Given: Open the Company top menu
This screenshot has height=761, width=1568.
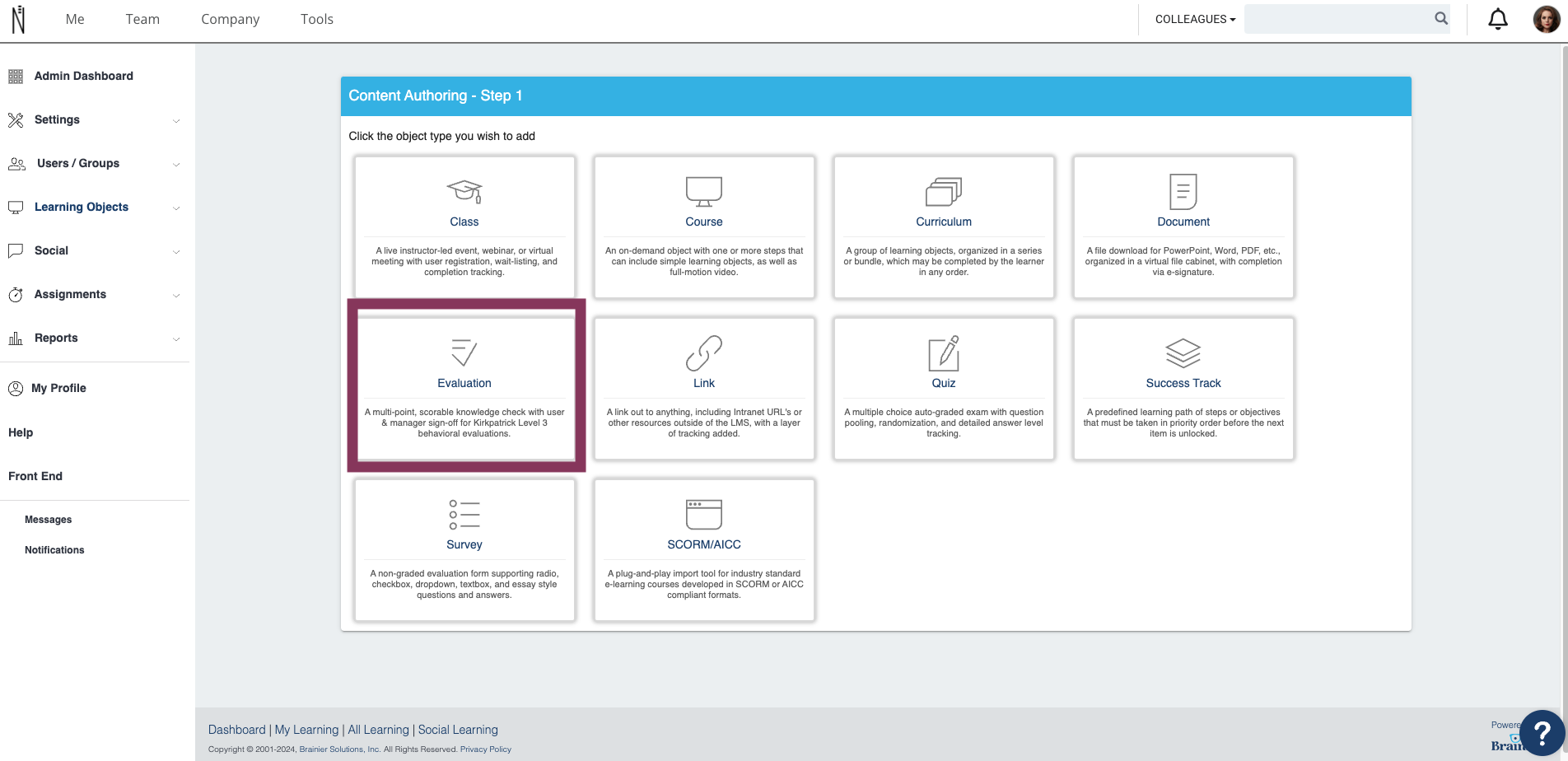Looking at the screenshot, I should [231, 19].
